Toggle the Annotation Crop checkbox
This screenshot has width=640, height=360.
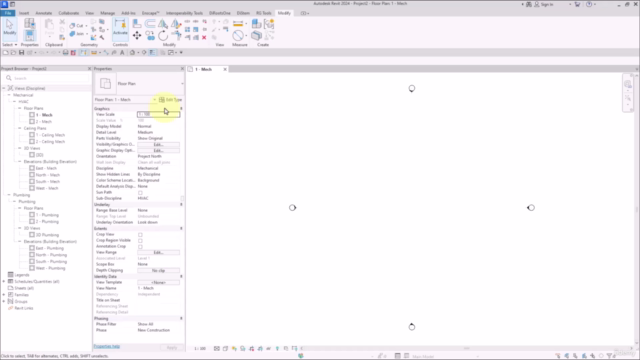tap(140, 247)
